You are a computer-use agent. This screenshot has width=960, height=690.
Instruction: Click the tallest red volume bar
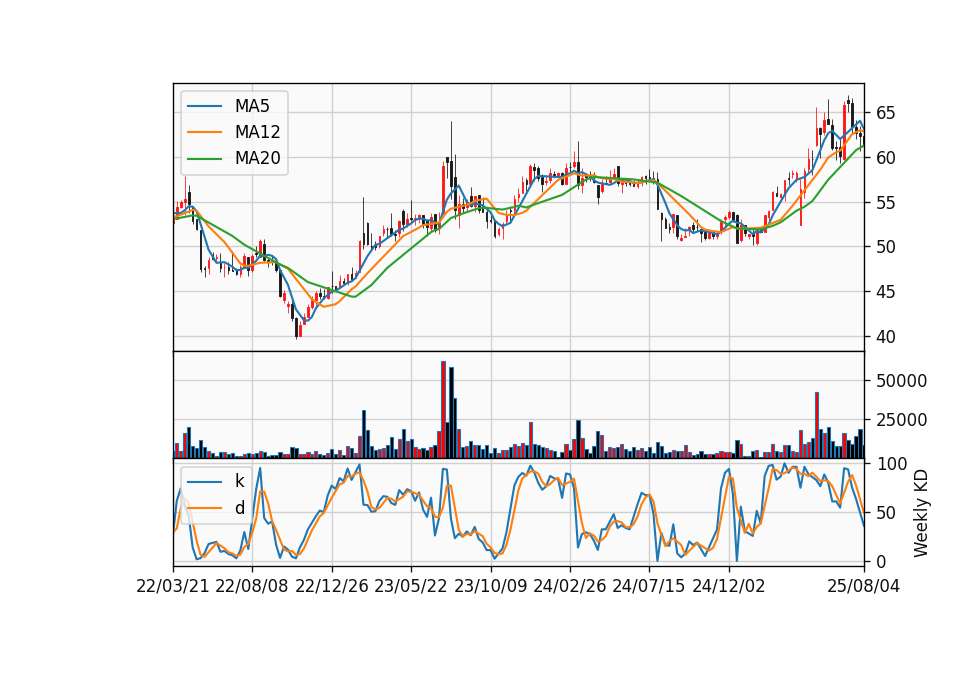coord(443,410)
